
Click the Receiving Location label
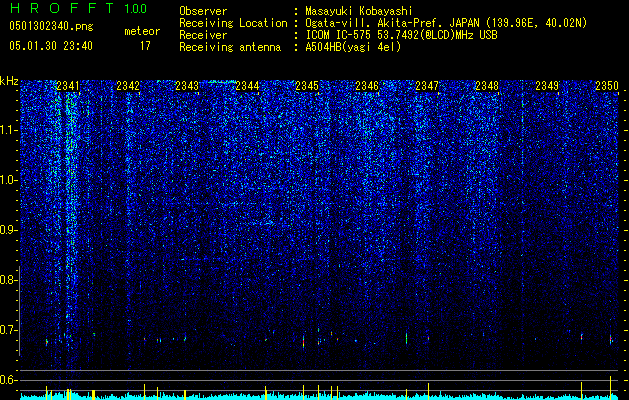[x=233, y=23]
